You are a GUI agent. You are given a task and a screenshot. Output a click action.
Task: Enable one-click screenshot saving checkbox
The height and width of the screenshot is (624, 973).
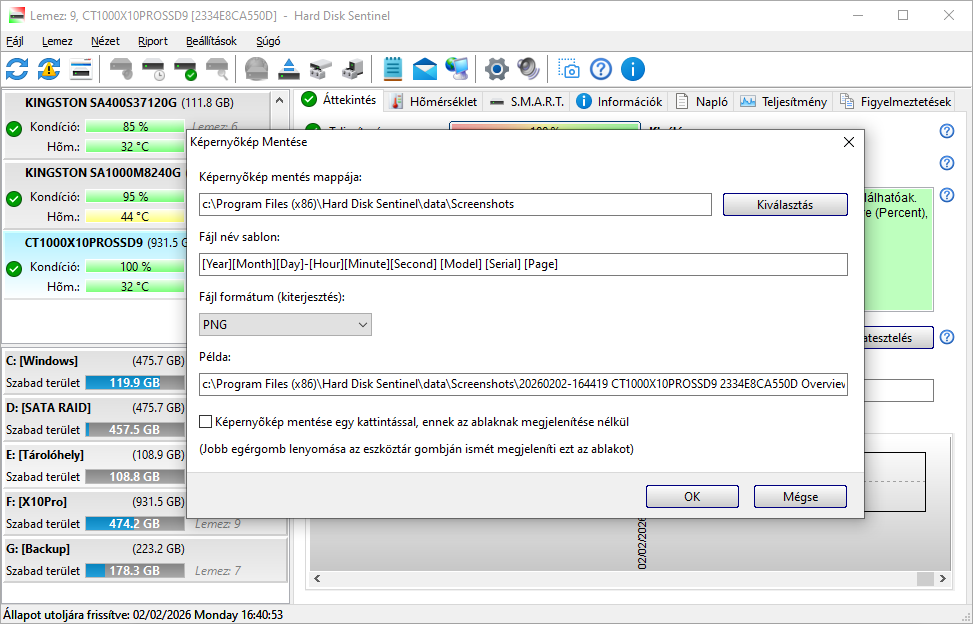[205, 421]
